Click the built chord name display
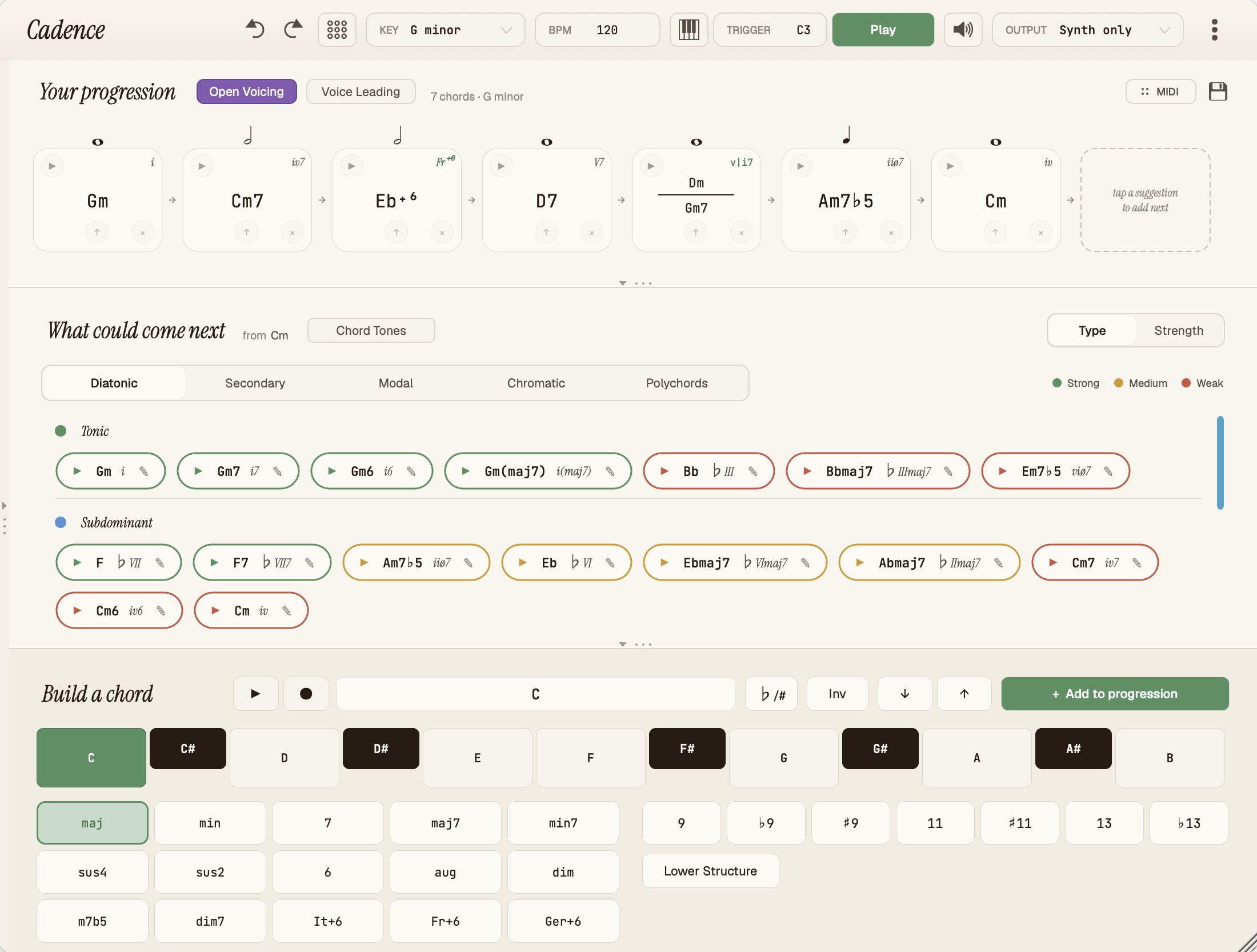Screen dimensions: 1257x952 coord(536,694)
